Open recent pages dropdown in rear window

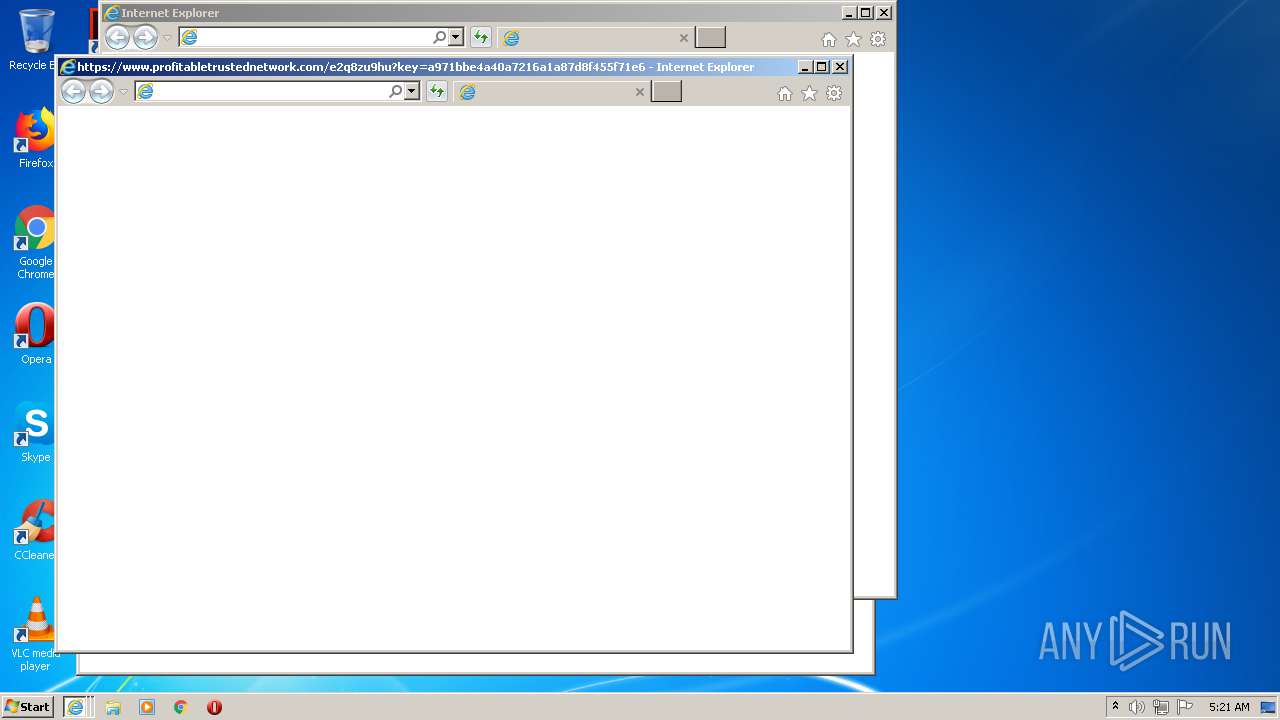coord(168,38)
